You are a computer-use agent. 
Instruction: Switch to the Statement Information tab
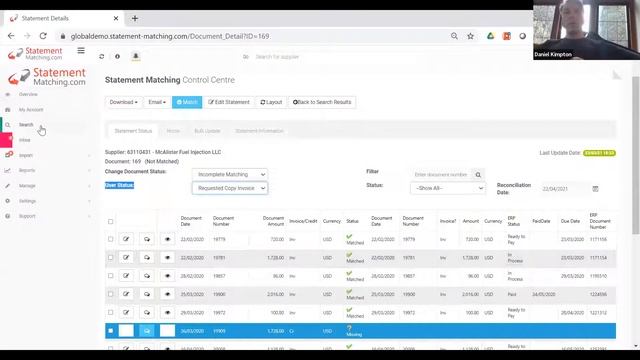(x=259, y=131)
